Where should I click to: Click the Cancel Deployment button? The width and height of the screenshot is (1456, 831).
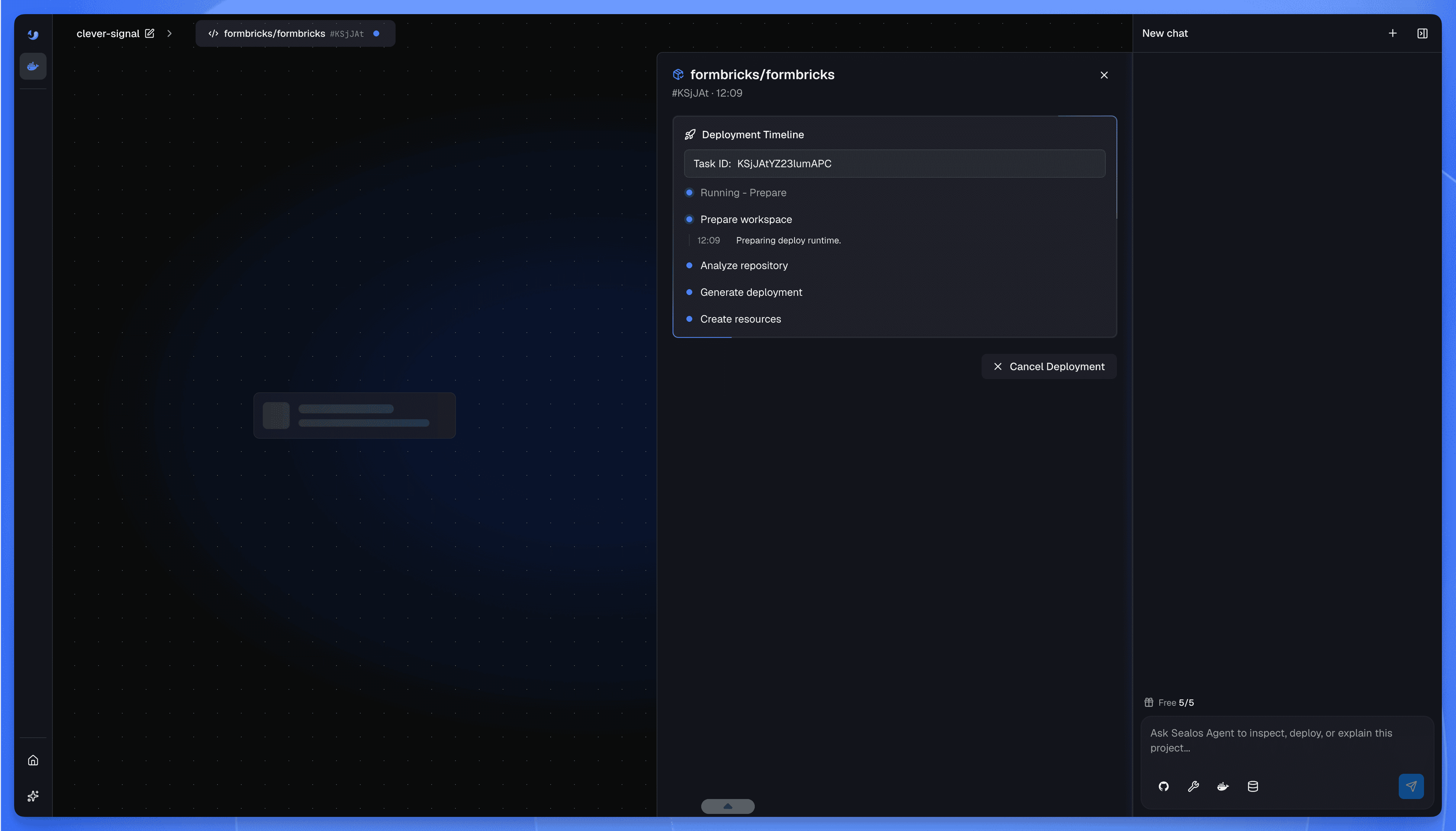pos(1049,366)
